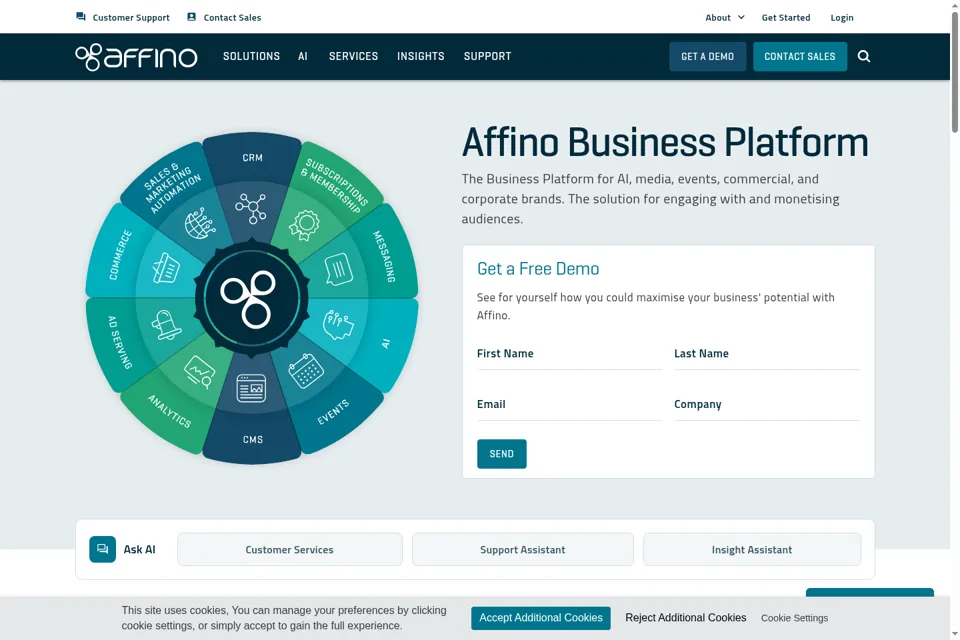
Task: Select the AI hand icon in the wheel
Action: pyautogui.click(x=338, y=325)
